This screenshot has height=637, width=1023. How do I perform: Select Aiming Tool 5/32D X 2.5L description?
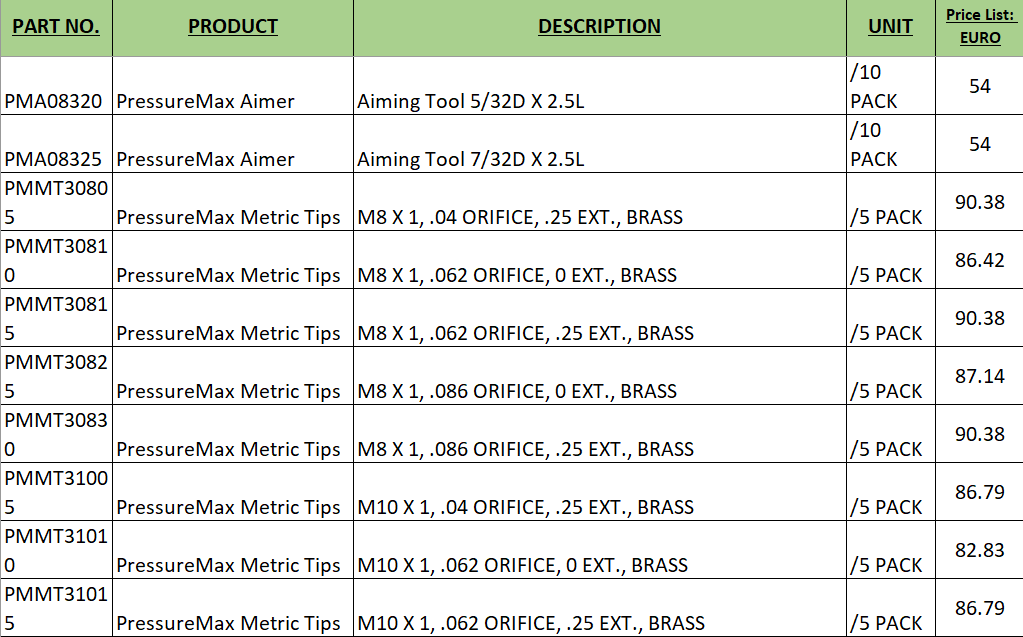point(600,86)
